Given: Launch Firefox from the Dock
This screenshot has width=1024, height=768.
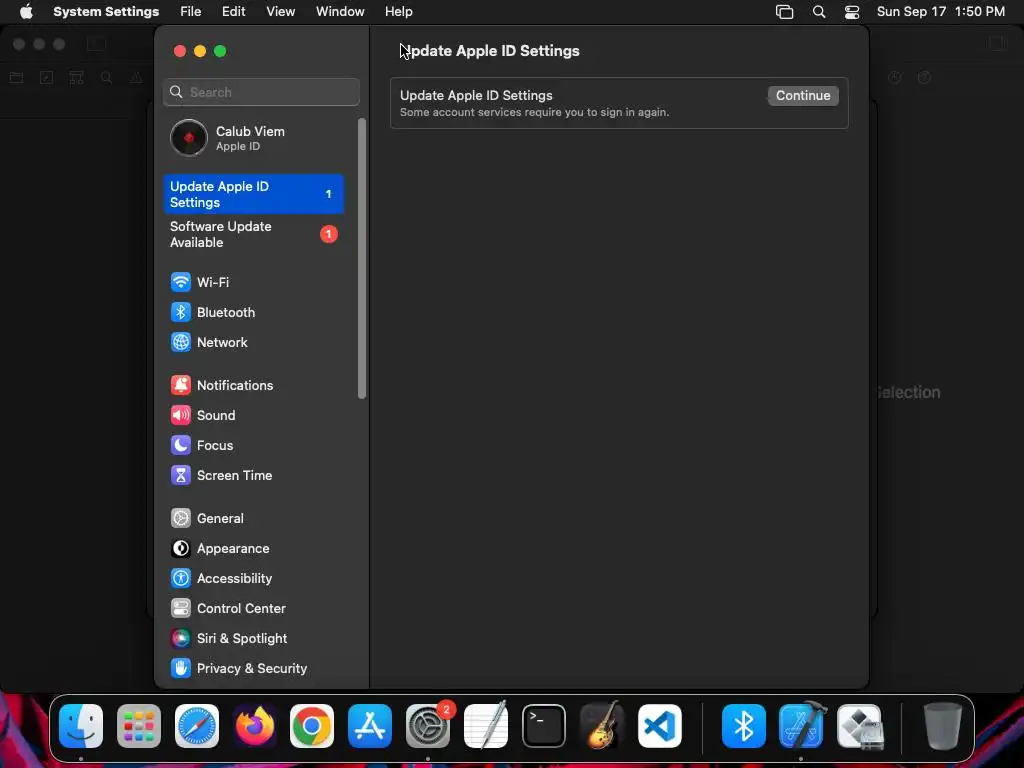Looking at the screenshot, I should (x=255, y=726).
